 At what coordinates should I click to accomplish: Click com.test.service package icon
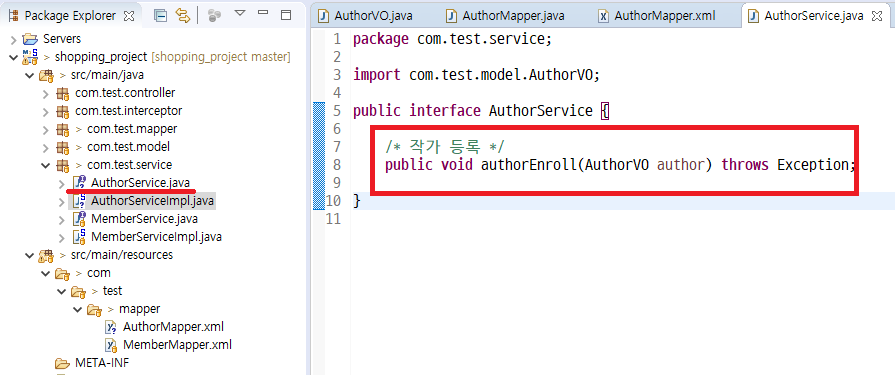click(x=62, y=165)
